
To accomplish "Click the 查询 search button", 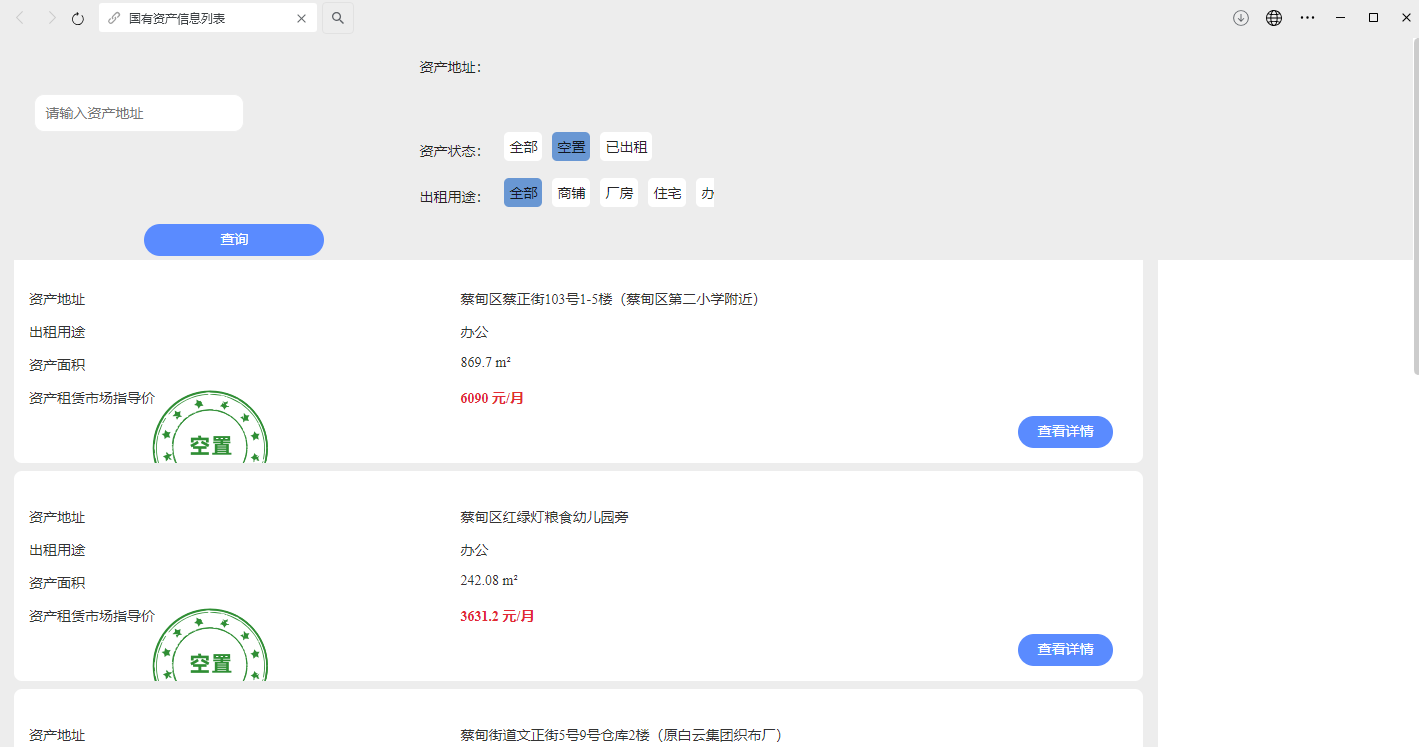I will [x=234, y=240].
